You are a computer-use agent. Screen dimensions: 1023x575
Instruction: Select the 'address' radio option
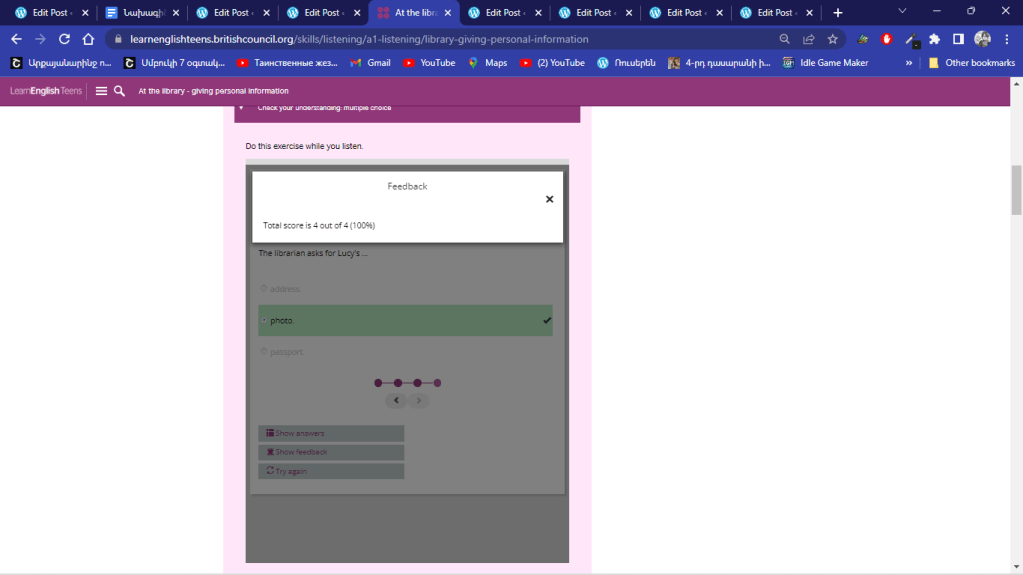point(264,289)
